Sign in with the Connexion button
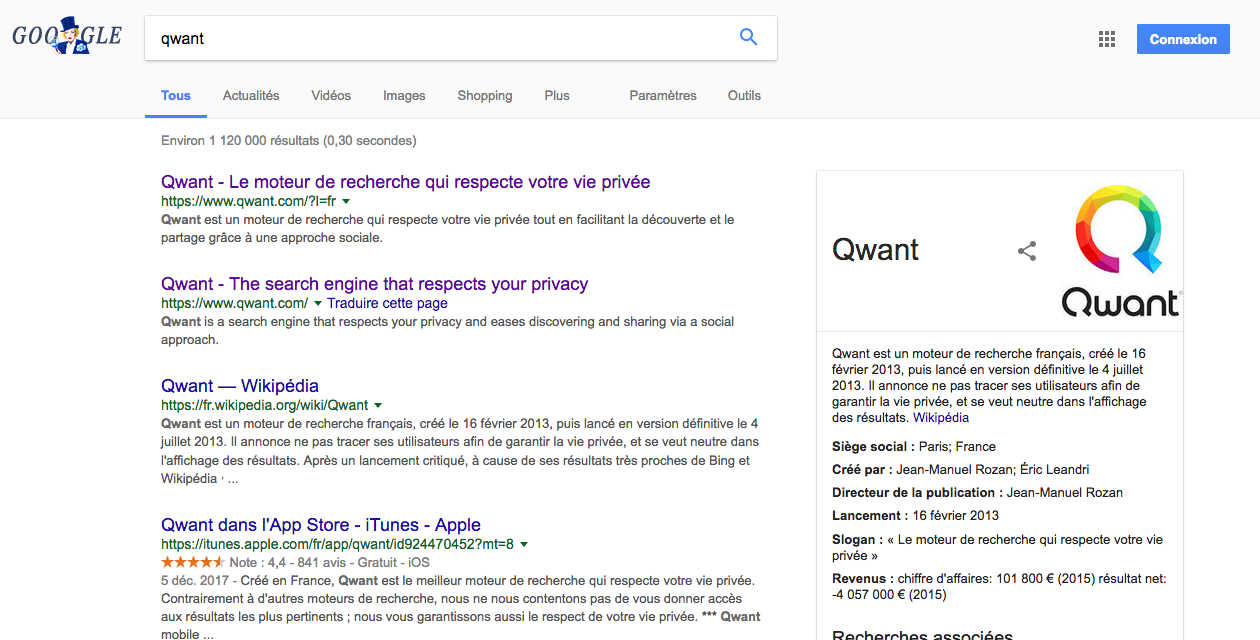The image size is (1260, 640). coord(1183,39)
